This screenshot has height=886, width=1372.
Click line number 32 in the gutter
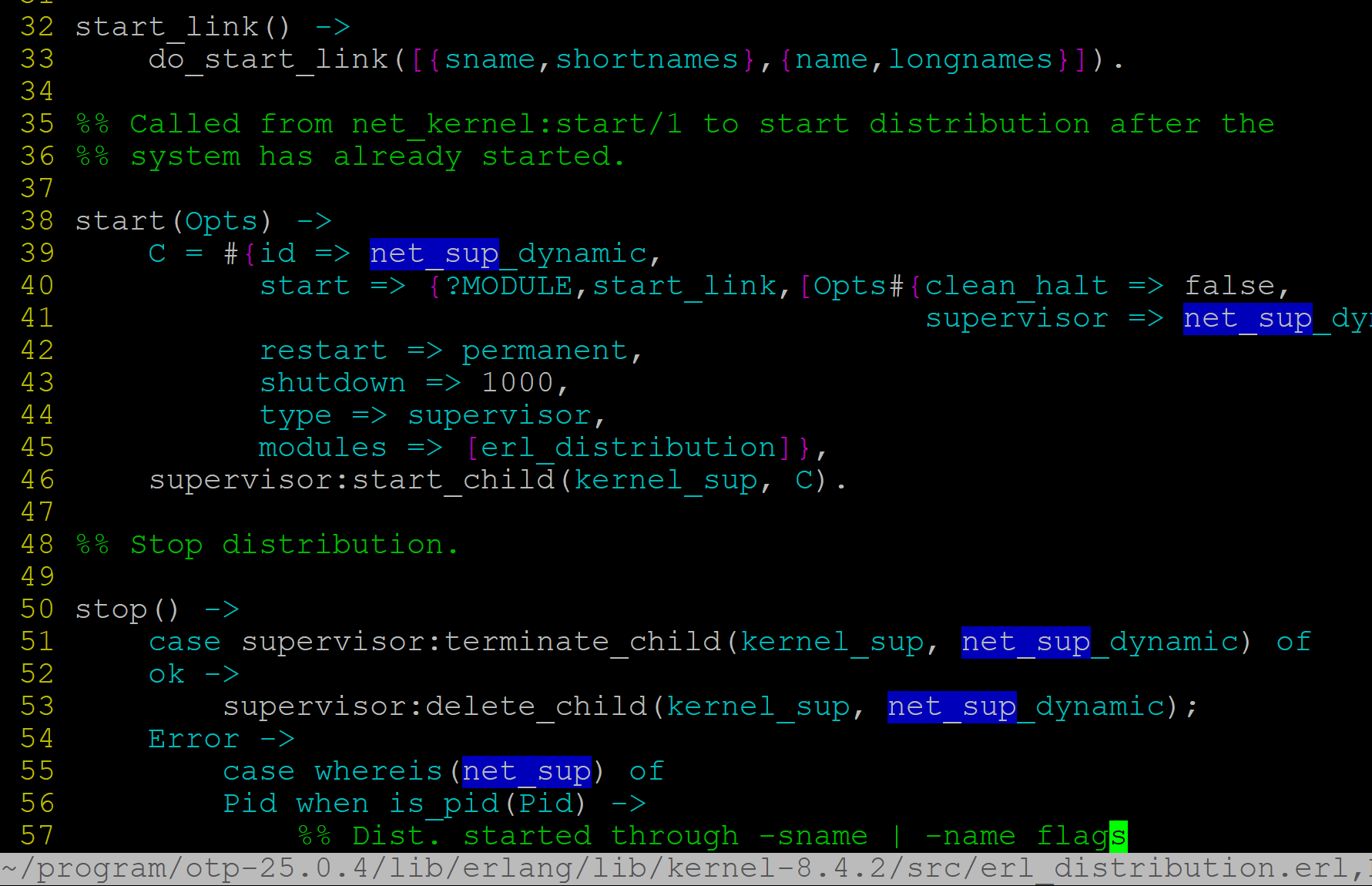37,27
